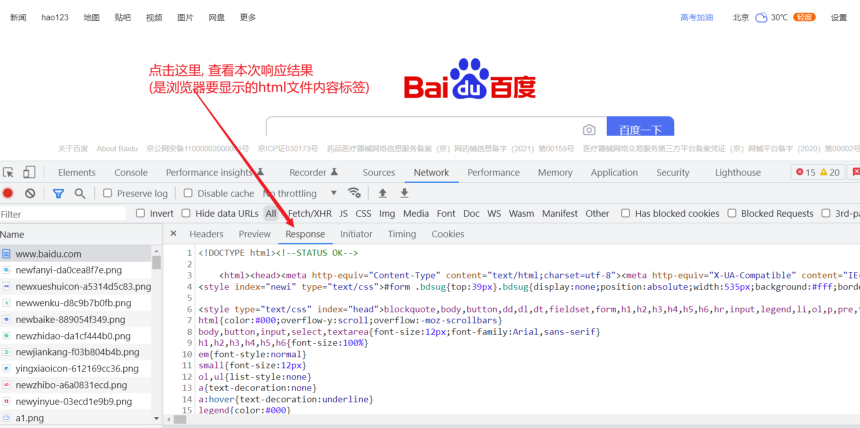The width and height of the screenshot is (860, 428).
Task: Toggle Has blocked cookies checkbox
Action: coord(626,213)
